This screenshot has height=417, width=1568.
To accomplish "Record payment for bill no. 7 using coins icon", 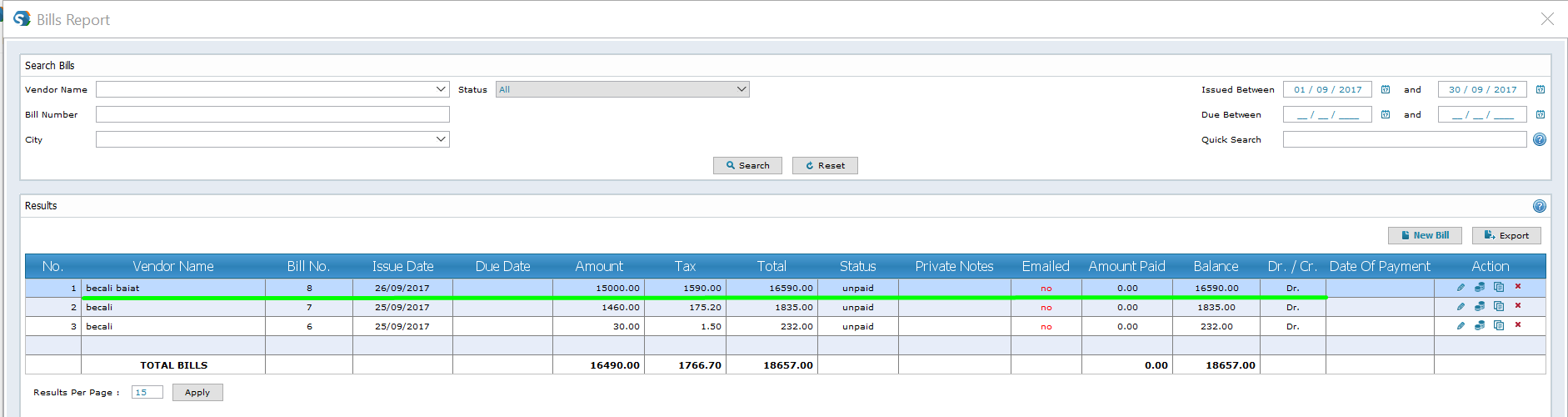I will [1480, 307].
